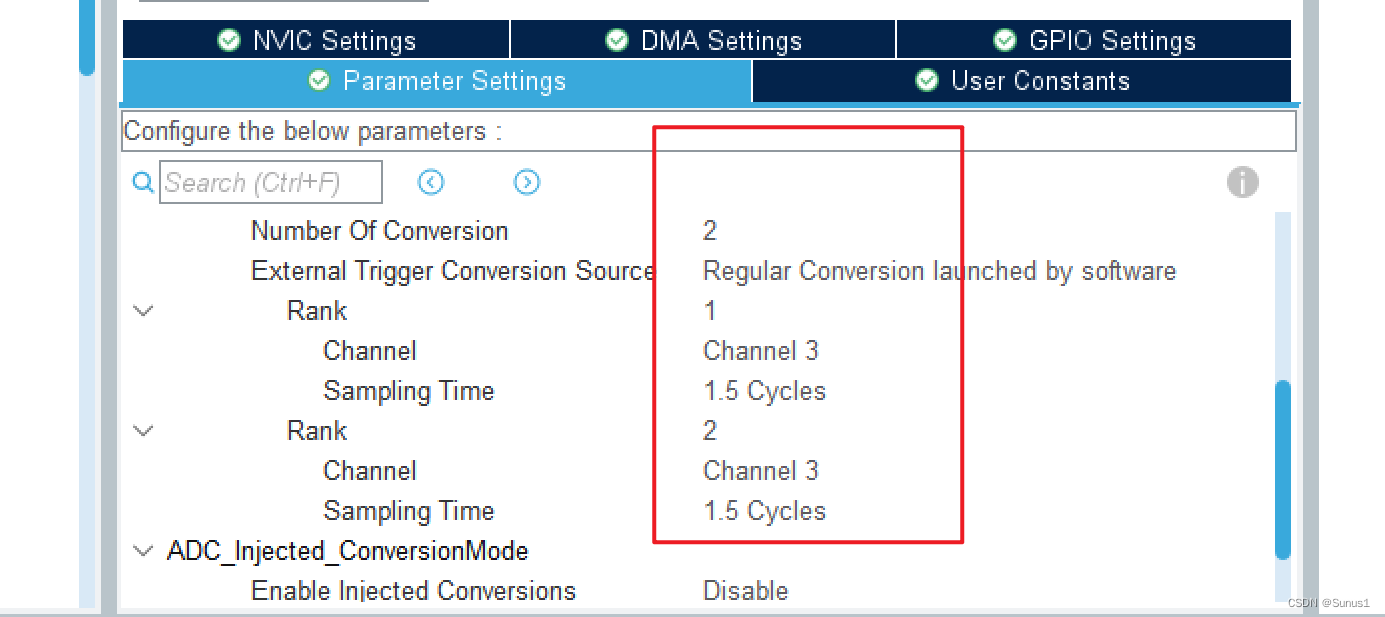Click the green check icon on NVIC Settings
Viewport: 1385px width, 617px height.
228,40
